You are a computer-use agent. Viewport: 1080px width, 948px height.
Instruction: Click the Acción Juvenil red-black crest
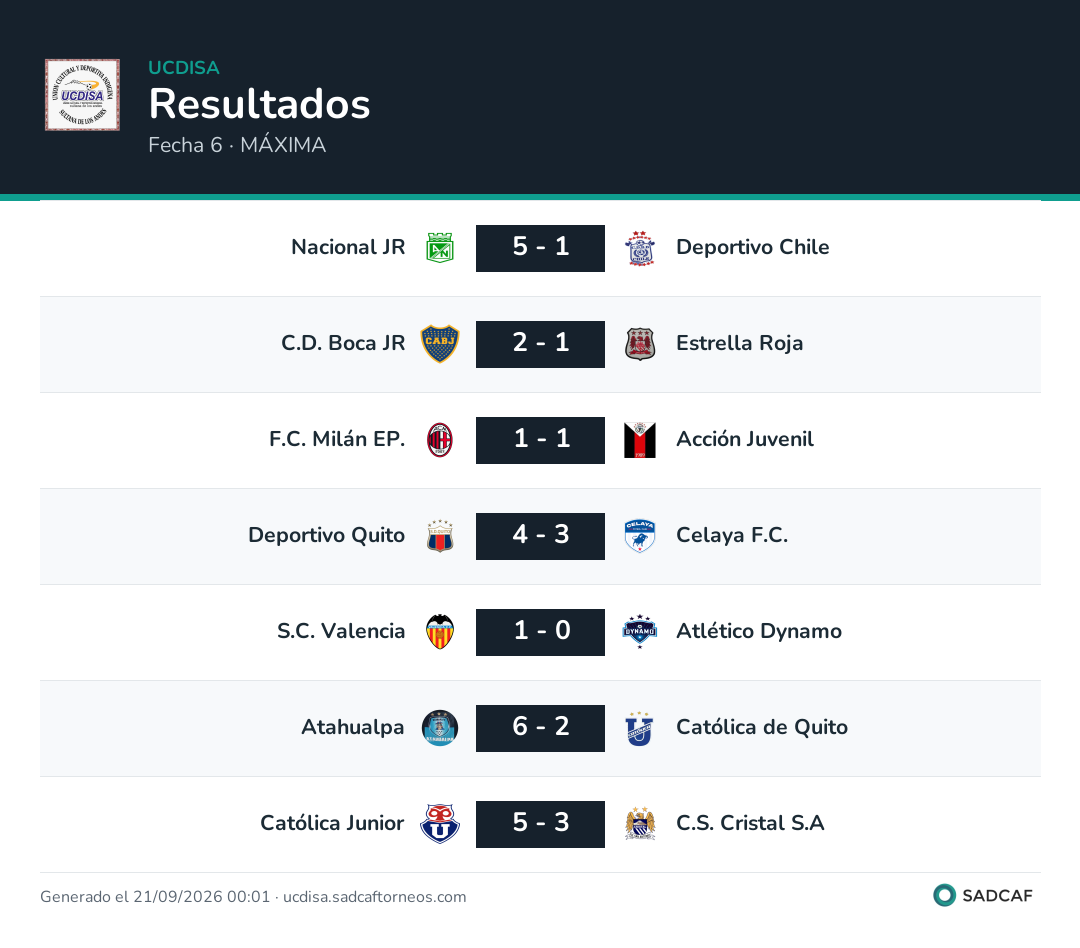pyautogui.click(x=640, y=440)
